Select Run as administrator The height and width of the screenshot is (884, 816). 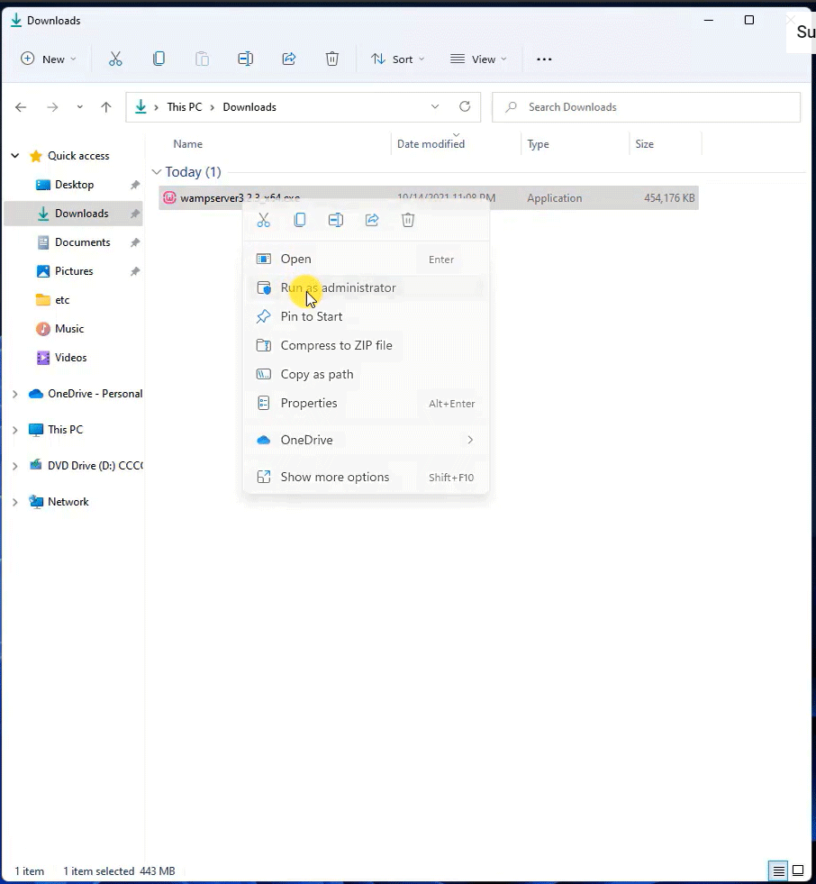pyautogui.click(x=365, y=288)
